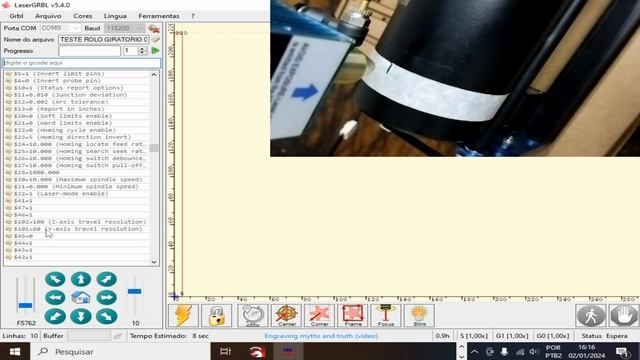Screen dimensions: 640x360
Task: Open the Ferramentas menu
Action: [159, 16]
